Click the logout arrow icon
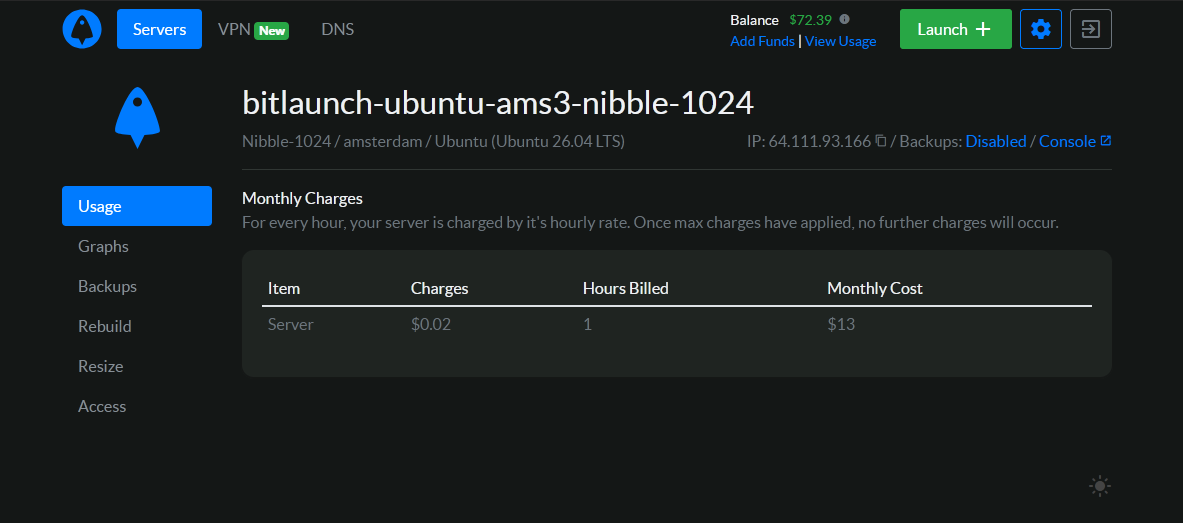 1090,29
